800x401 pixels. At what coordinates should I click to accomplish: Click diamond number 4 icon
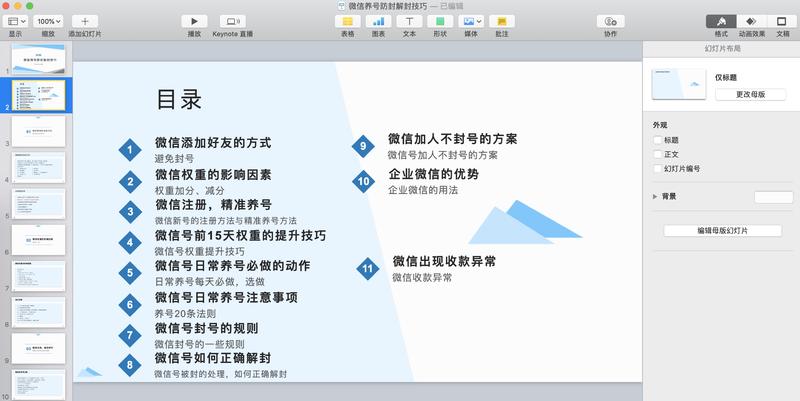130,242
